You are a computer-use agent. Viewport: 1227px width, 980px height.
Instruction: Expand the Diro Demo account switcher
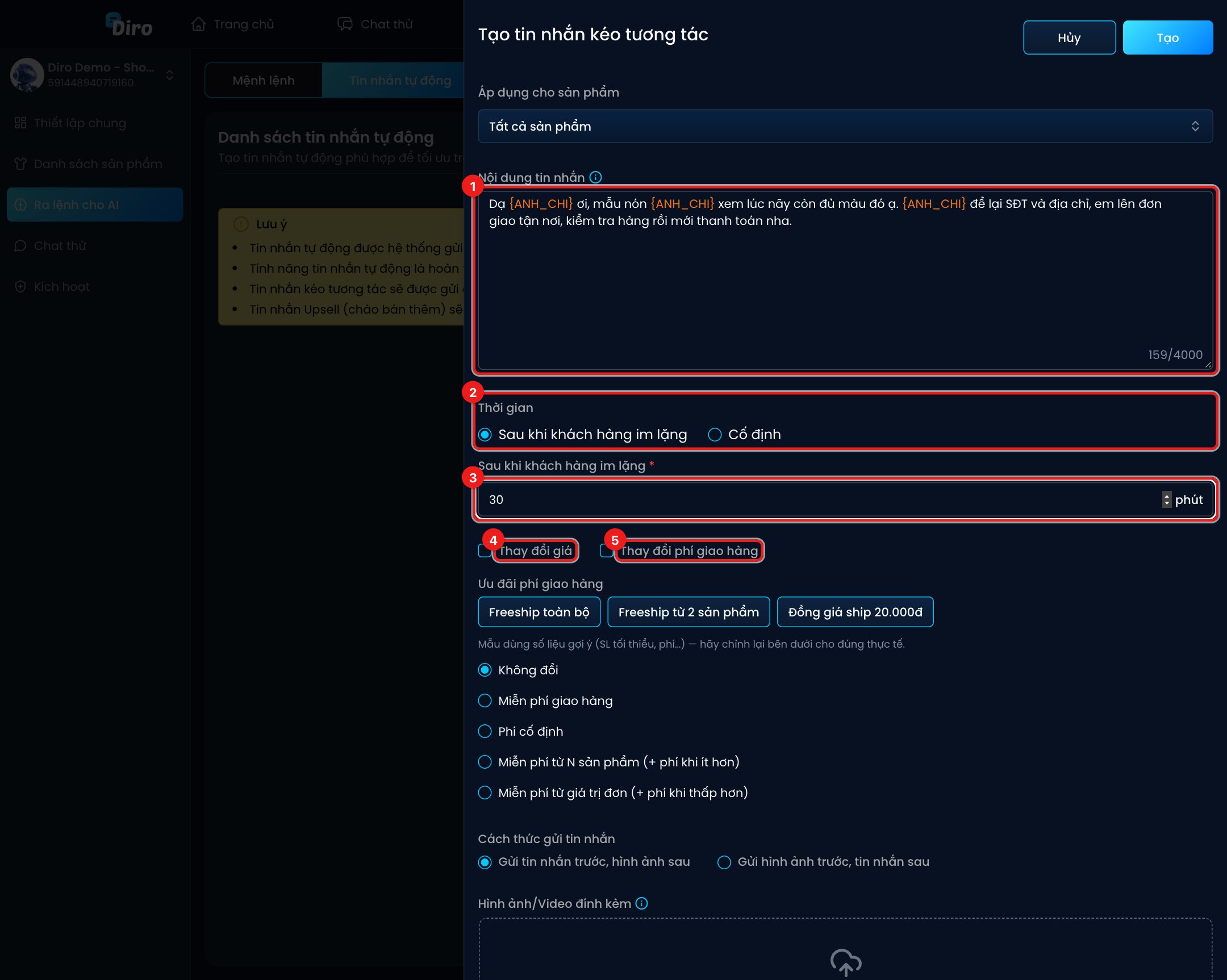[x=170, y=75]
